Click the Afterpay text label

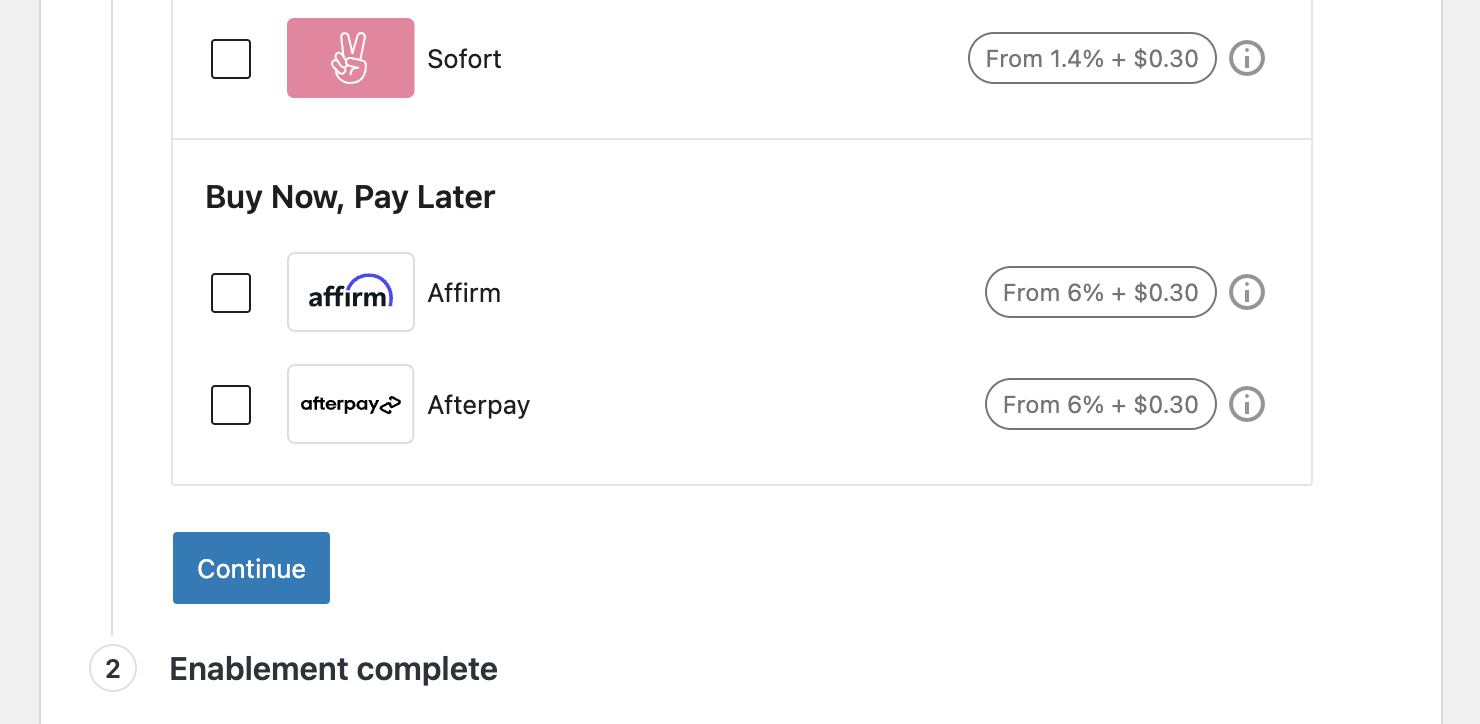pyautogui.click(x=478, y=405)
